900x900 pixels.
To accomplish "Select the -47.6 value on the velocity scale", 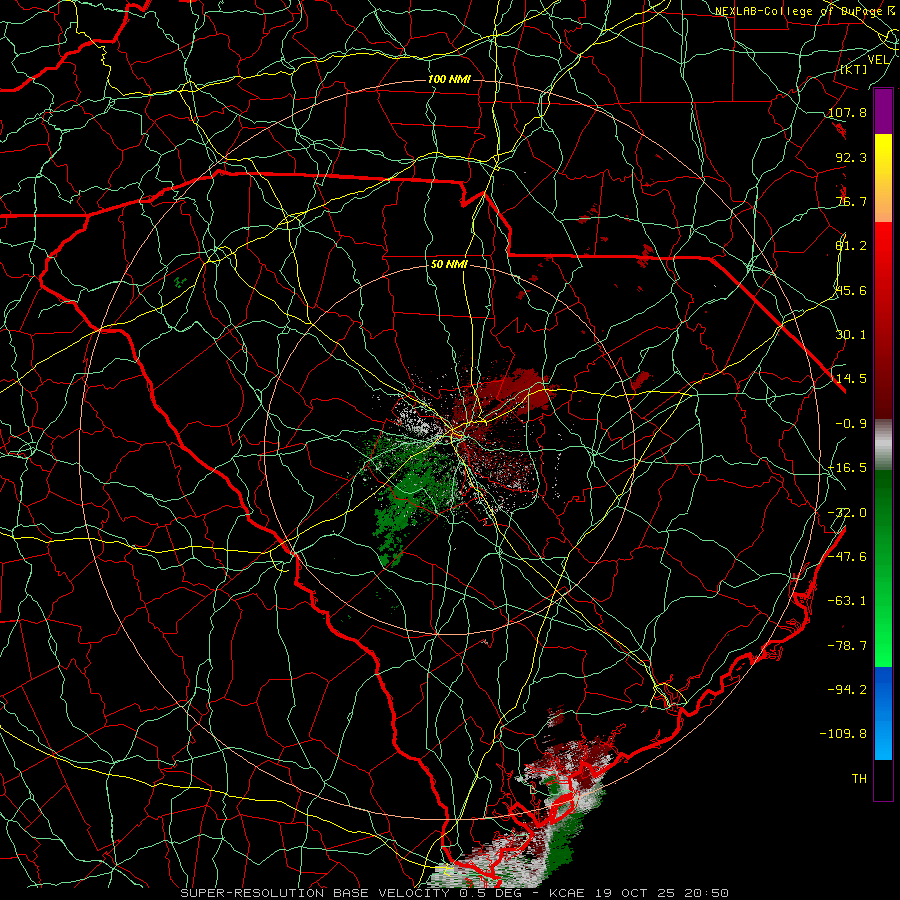I will tap(847, 557).
